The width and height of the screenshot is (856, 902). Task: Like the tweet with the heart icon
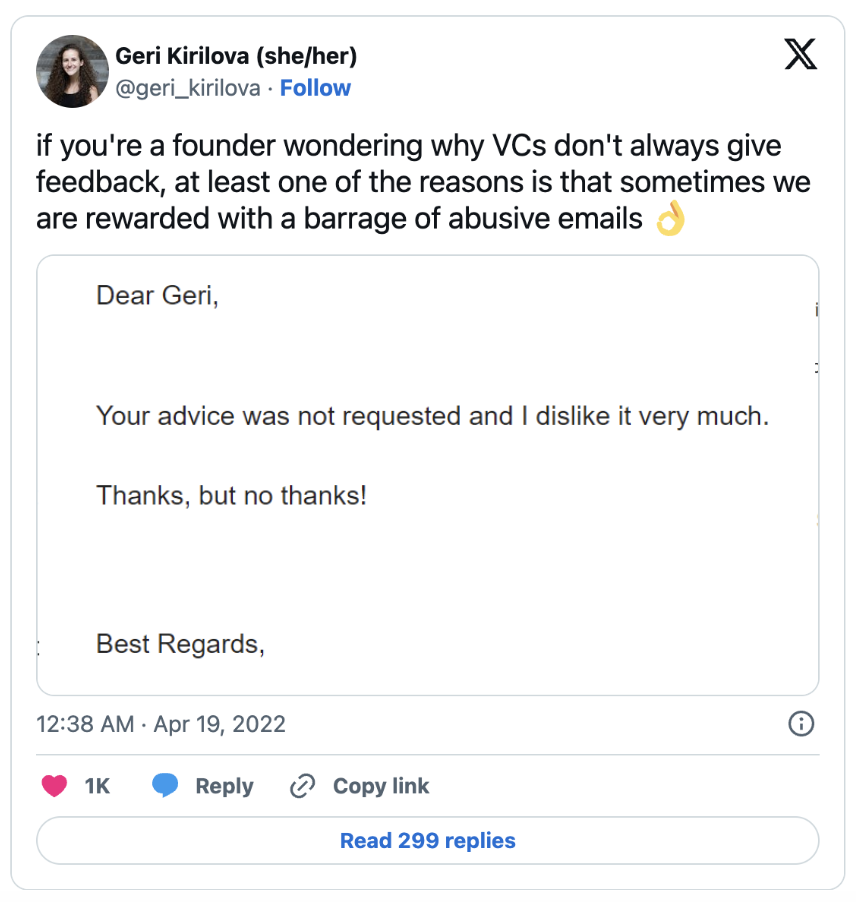pyautogui.click(x=54, y=786)
